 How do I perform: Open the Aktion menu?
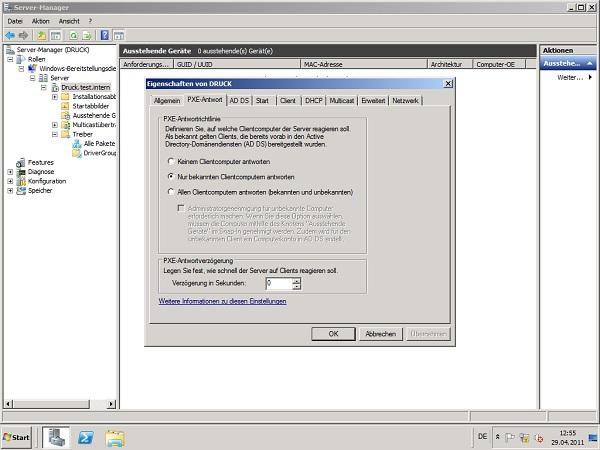tap(41, 21)
